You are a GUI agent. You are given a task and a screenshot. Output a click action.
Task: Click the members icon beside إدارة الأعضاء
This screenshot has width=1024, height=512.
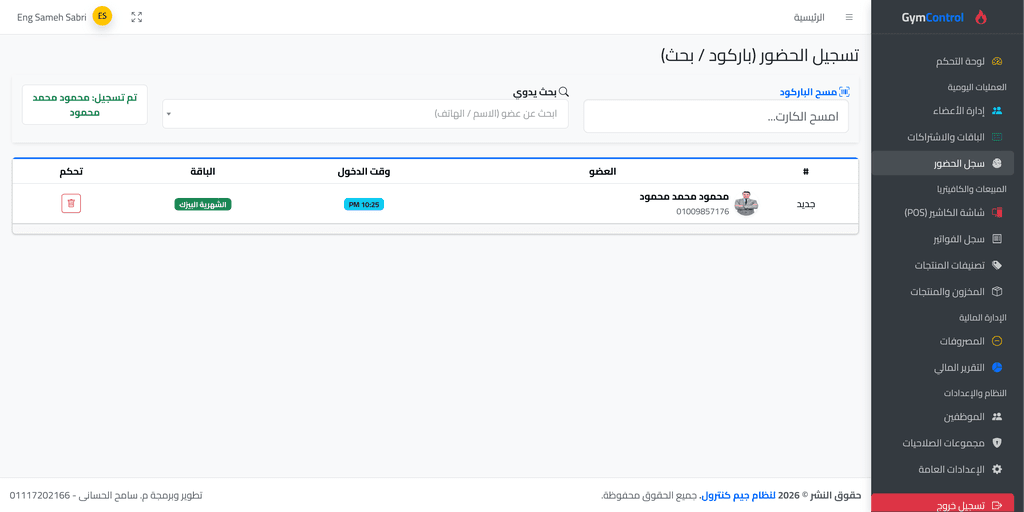click(997, 110)
